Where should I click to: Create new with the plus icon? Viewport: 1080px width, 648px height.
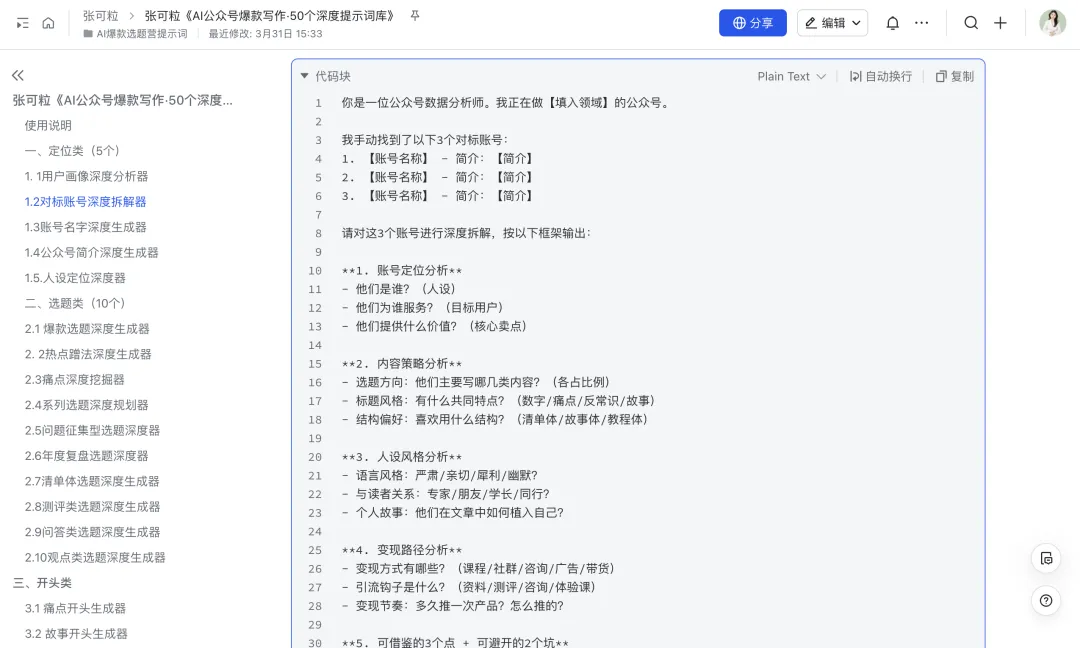[1000, 23]
